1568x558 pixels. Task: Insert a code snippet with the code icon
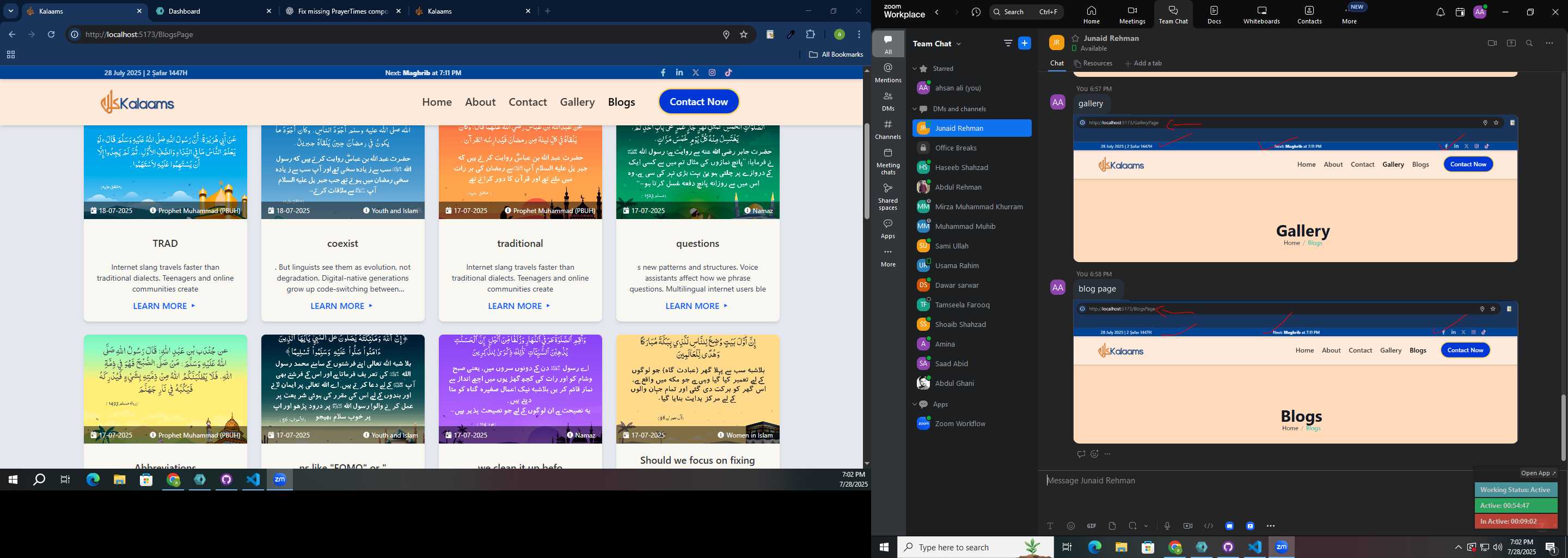click(x=1208, y=526)
